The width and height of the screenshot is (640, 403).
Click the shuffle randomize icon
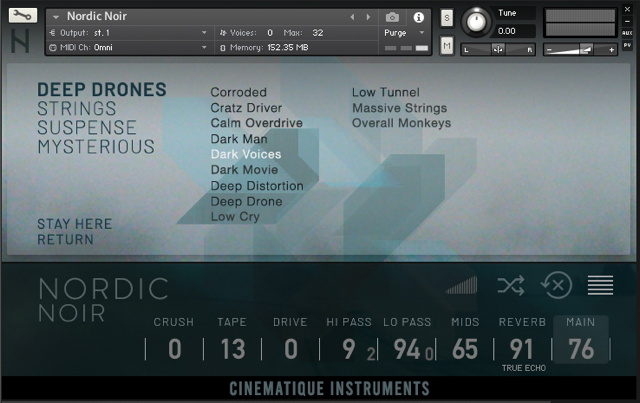510,286
